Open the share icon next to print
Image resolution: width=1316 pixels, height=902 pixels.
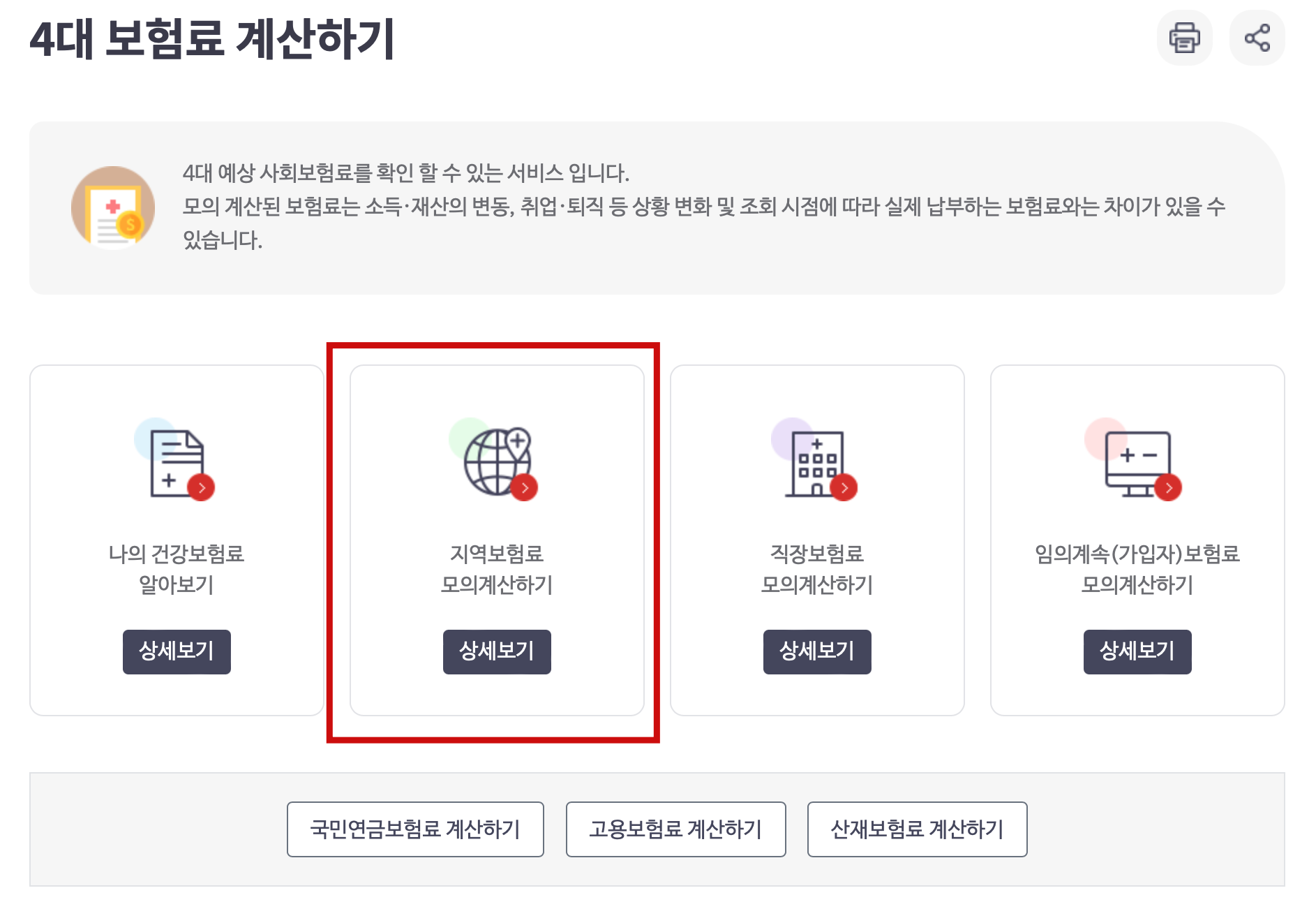[x=1257, y=38]
